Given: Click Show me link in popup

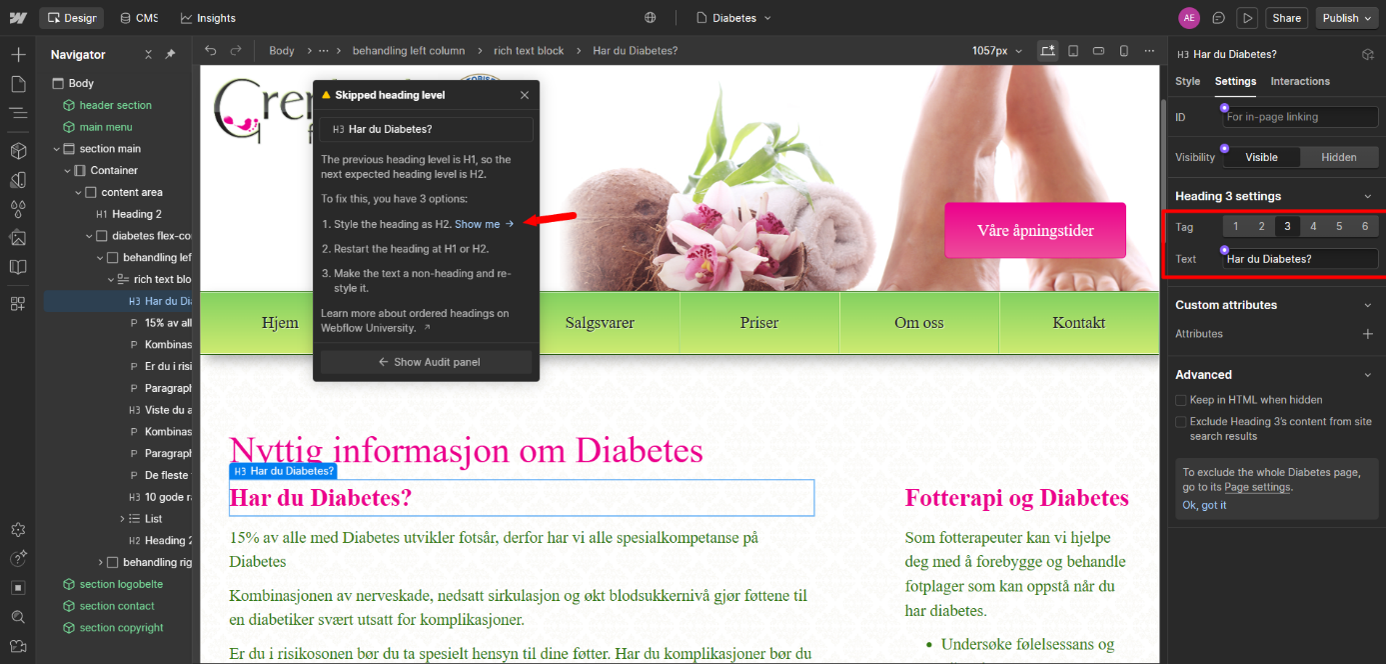Looking at the screenshot, I should tap(485, 224).
